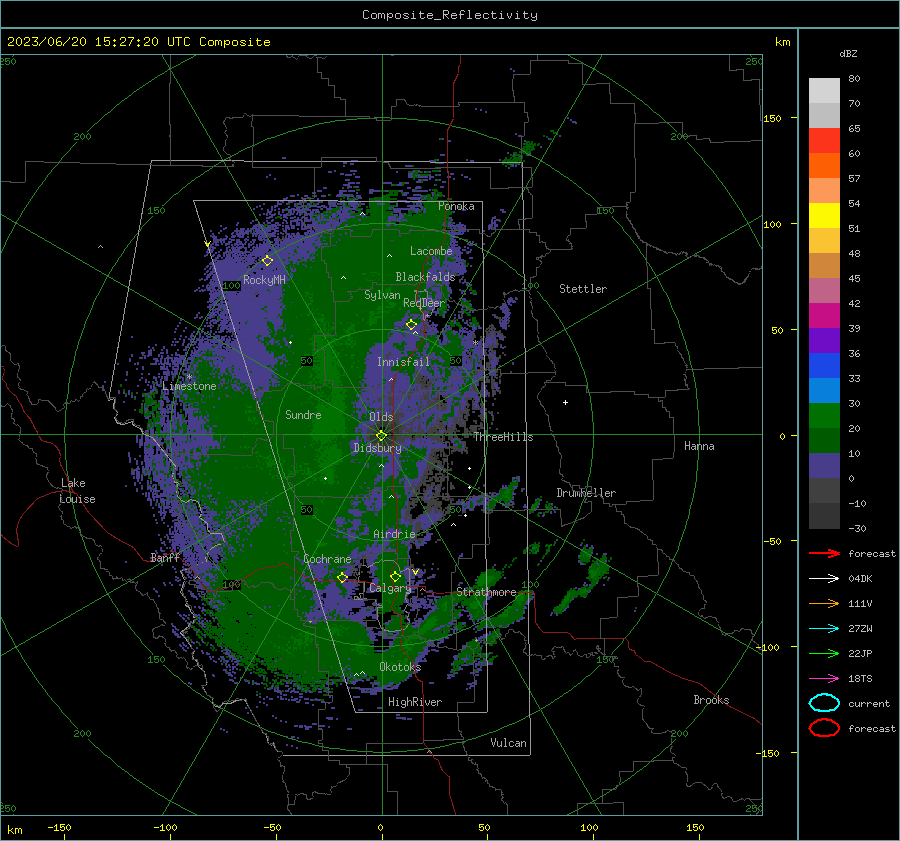Click the Airdrie city label
900x841 pixels.
click(x=394, y=534)
